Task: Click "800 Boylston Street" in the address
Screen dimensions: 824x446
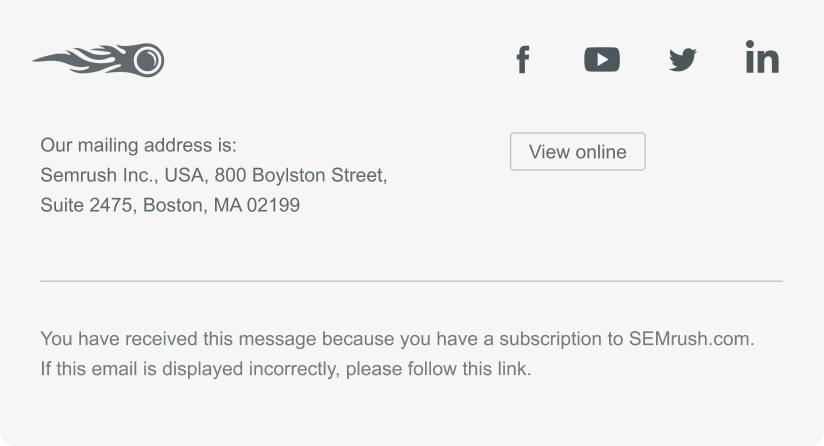Action: (x=300, y=175)
